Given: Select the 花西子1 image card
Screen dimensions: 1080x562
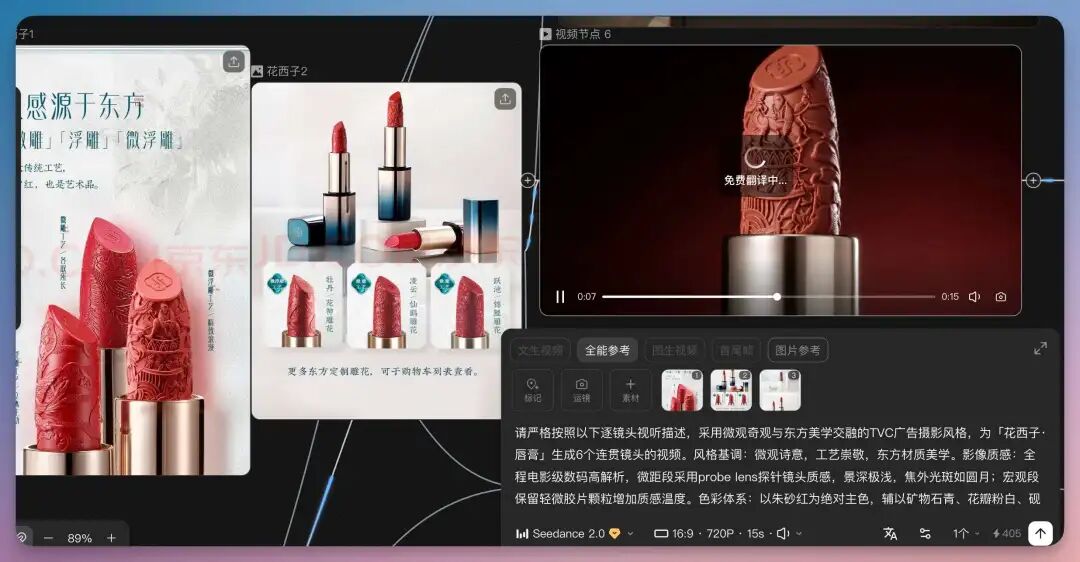Looking at the screenshot, I should pos(132,260).
